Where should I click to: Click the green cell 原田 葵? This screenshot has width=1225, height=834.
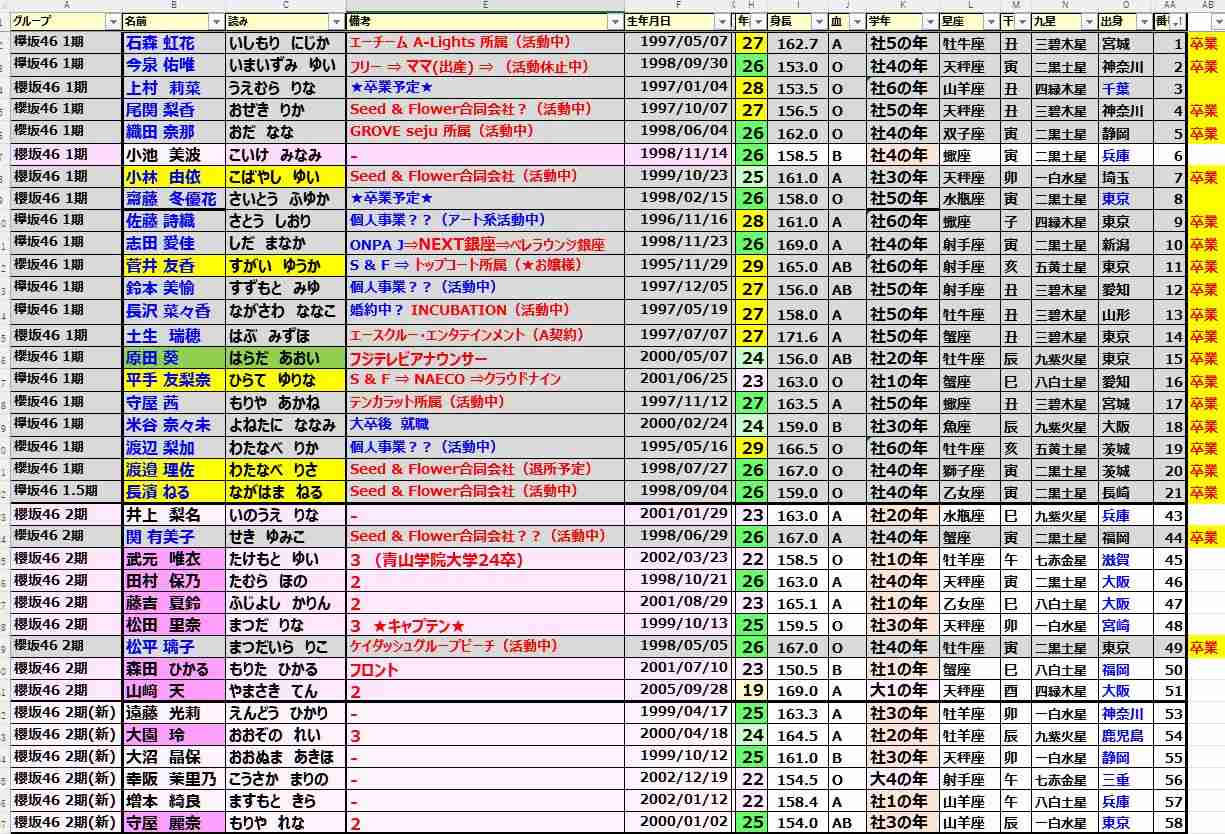(174, 358)
